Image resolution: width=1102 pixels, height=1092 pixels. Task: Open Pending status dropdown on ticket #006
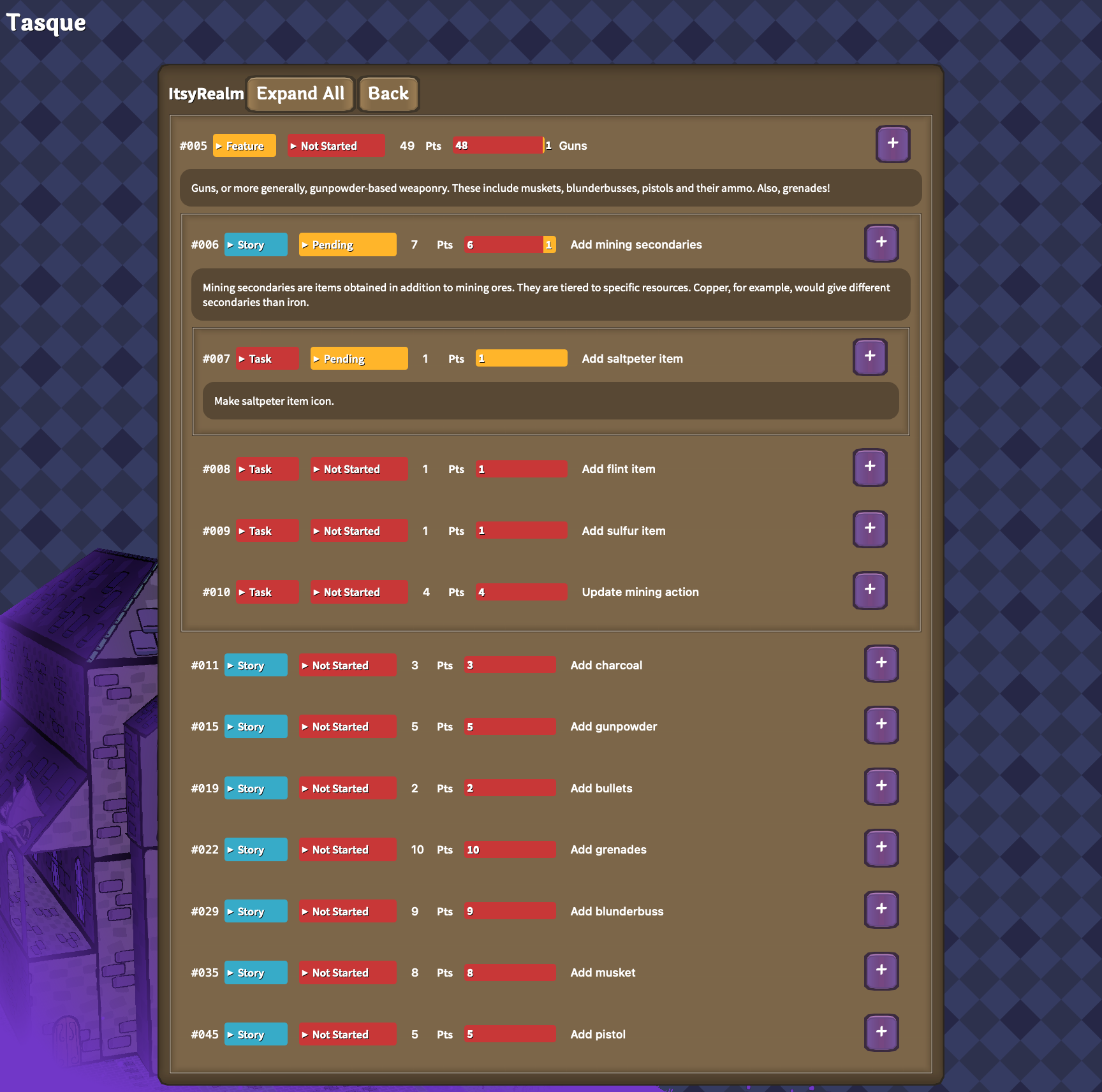(347, 245)
